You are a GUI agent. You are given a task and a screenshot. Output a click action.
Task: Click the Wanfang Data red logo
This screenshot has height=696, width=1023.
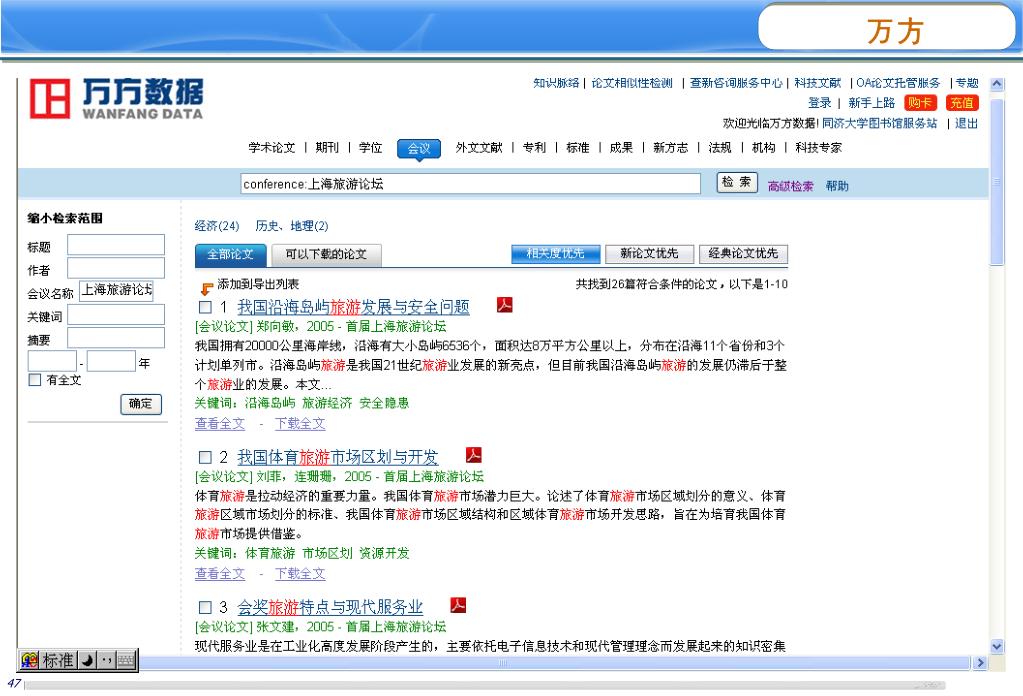tap(50, 99)
